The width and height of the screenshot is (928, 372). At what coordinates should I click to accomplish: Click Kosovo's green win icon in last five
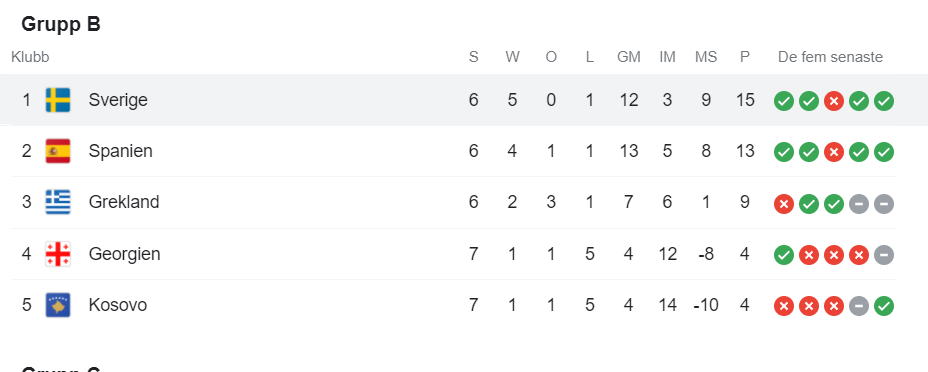(x=884, y=306)
